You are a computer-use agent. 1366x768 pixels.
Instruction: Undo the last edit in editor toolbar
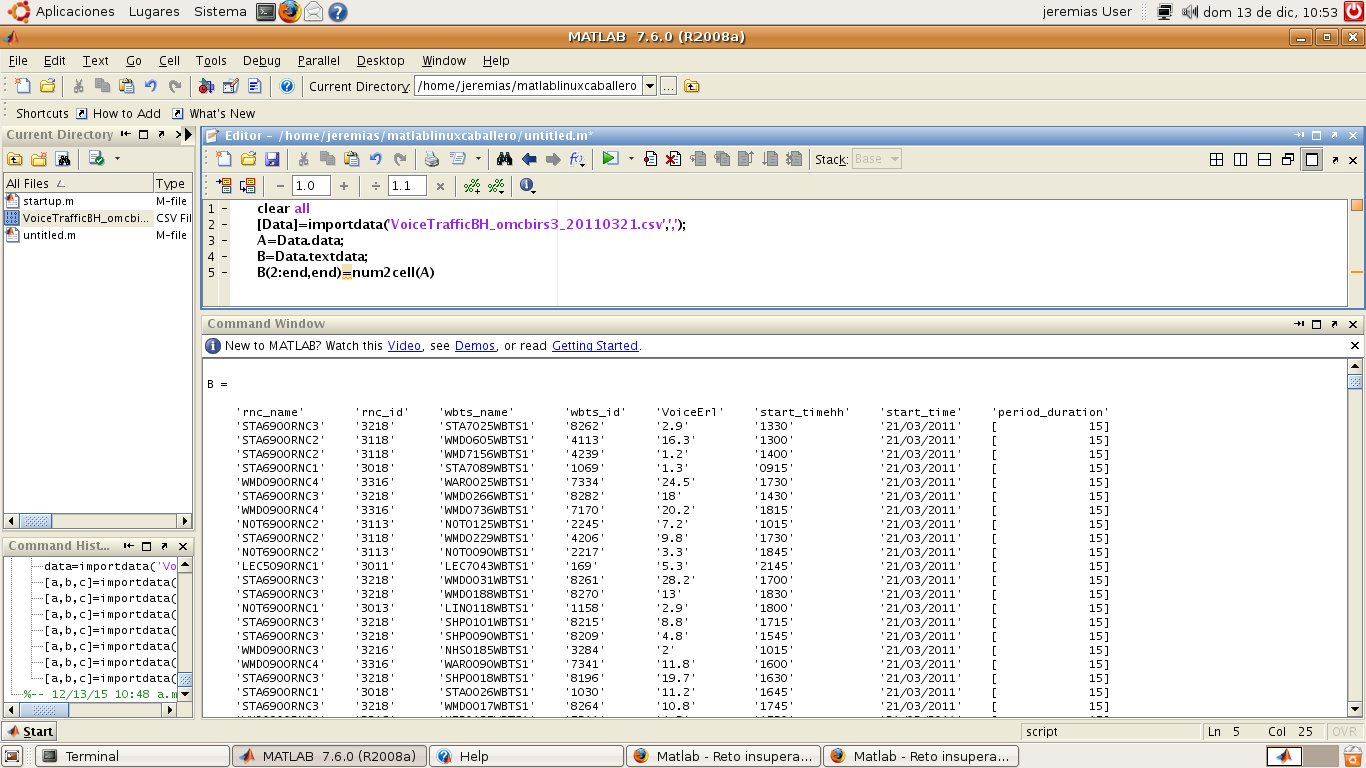375,159
